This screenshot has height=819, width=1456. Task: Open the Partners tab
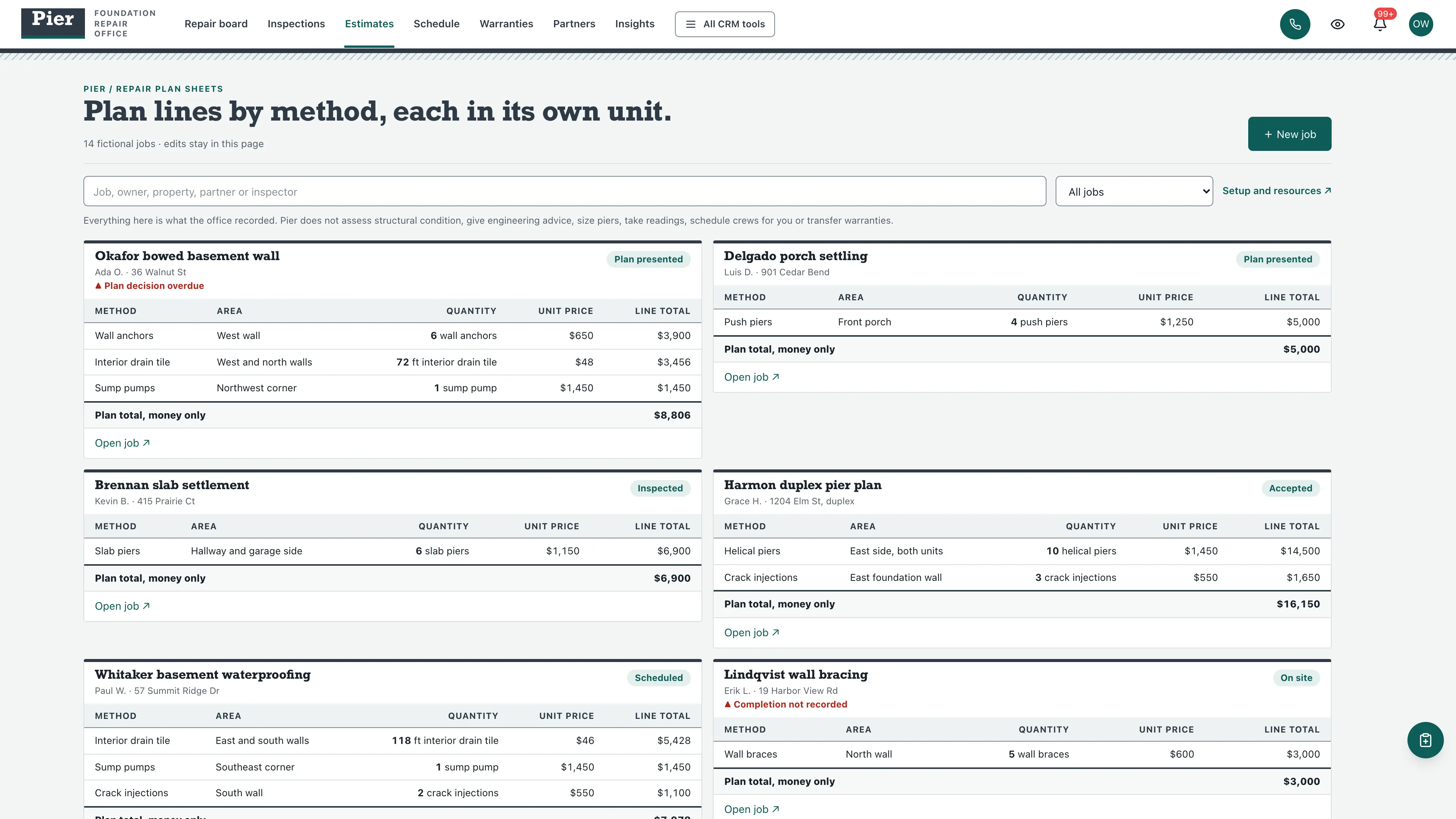point(574,24)
